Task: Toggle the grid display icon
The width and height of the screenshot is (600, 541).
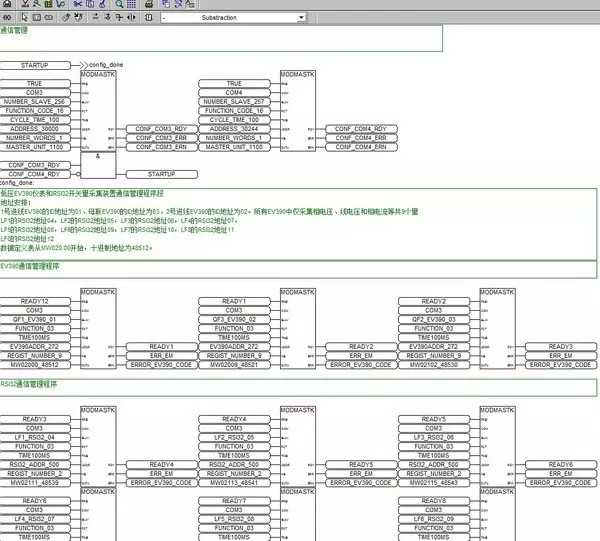Action: coord(131,4)
